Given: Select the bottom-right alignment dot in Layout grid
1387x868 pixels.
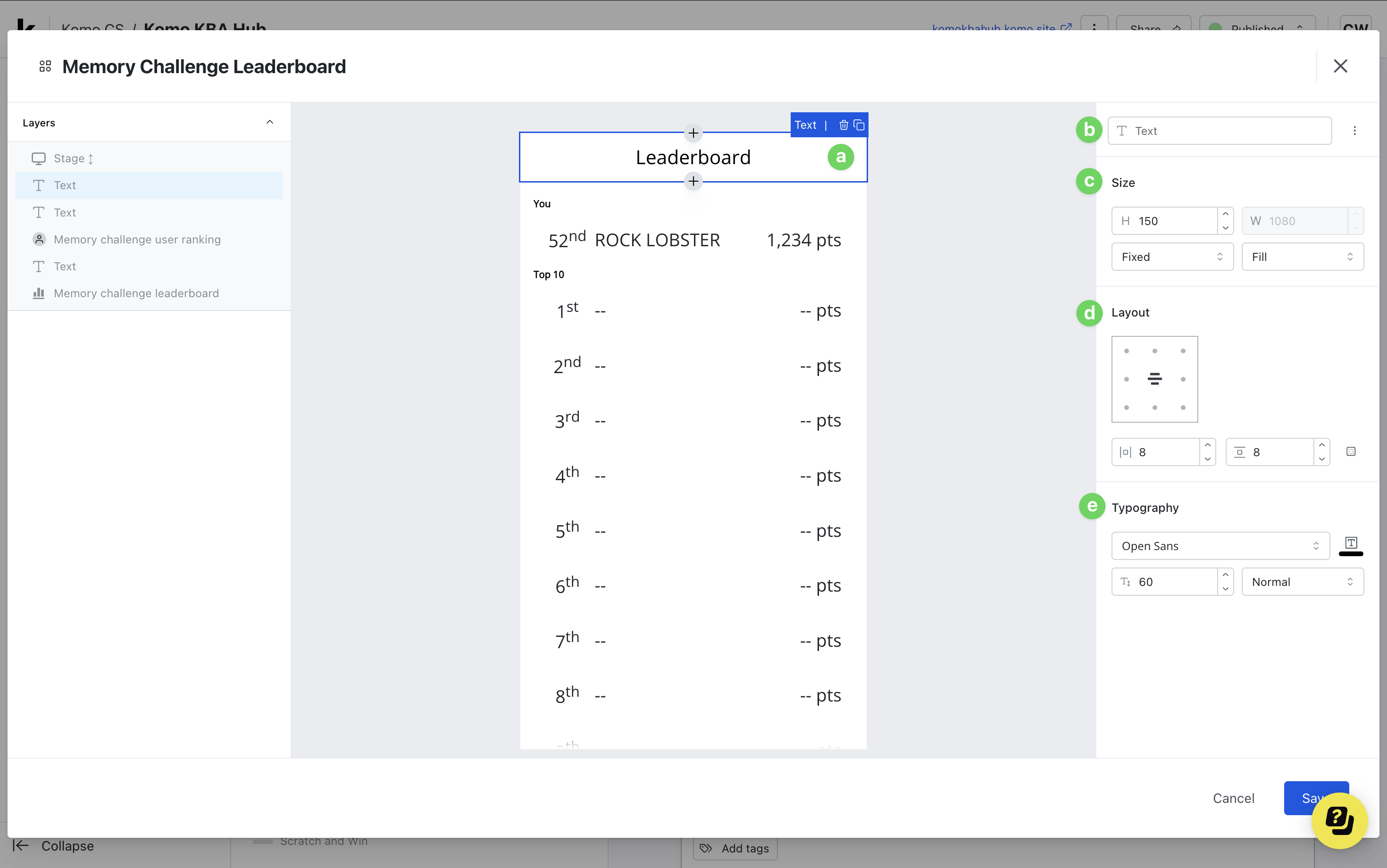Looking at the screenshot, I should pyautogui.click(x=1183, y=408).
